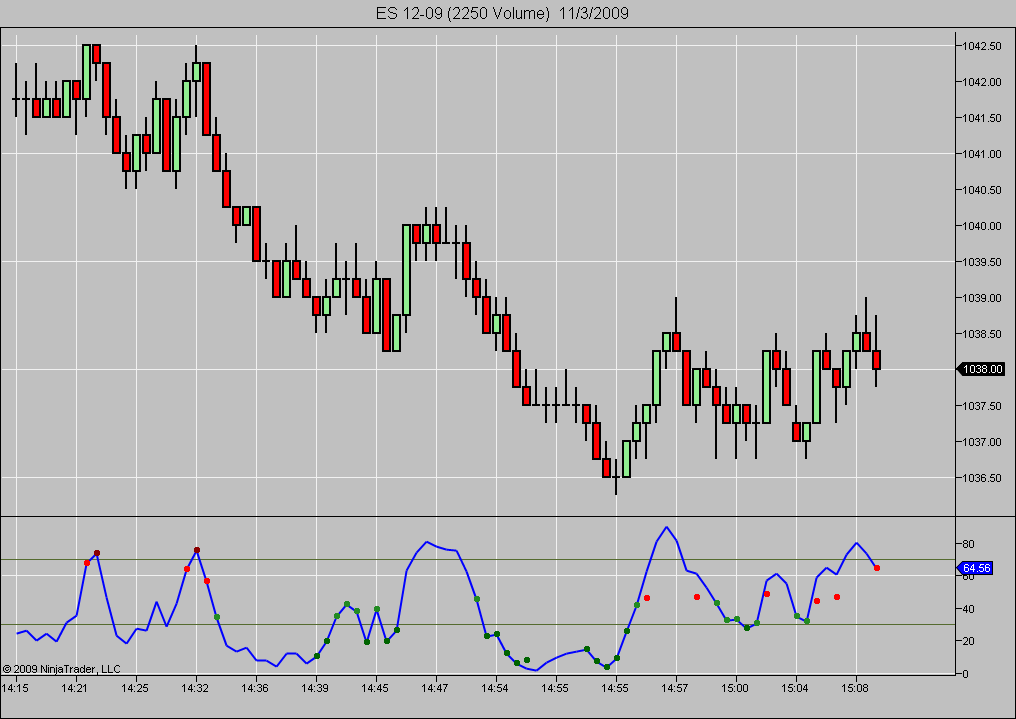Select the 1037.50 price axis label
This screenshot has width=1016, height=719.
click(982, 406)
